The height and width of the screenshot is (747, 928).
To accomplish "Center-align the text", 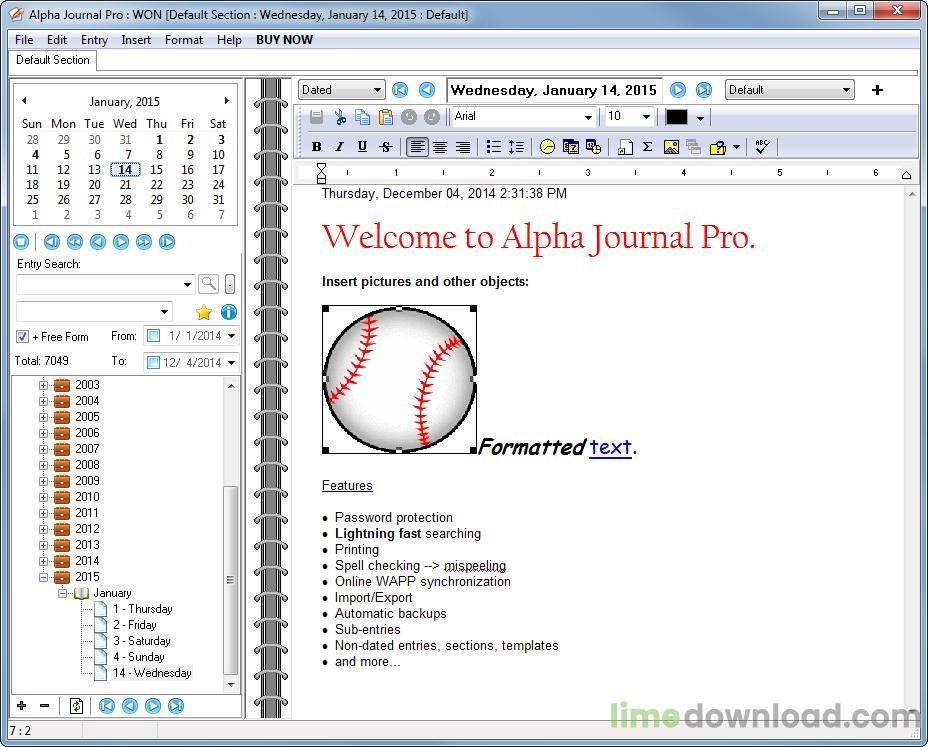I will click(x=440, y=147).
